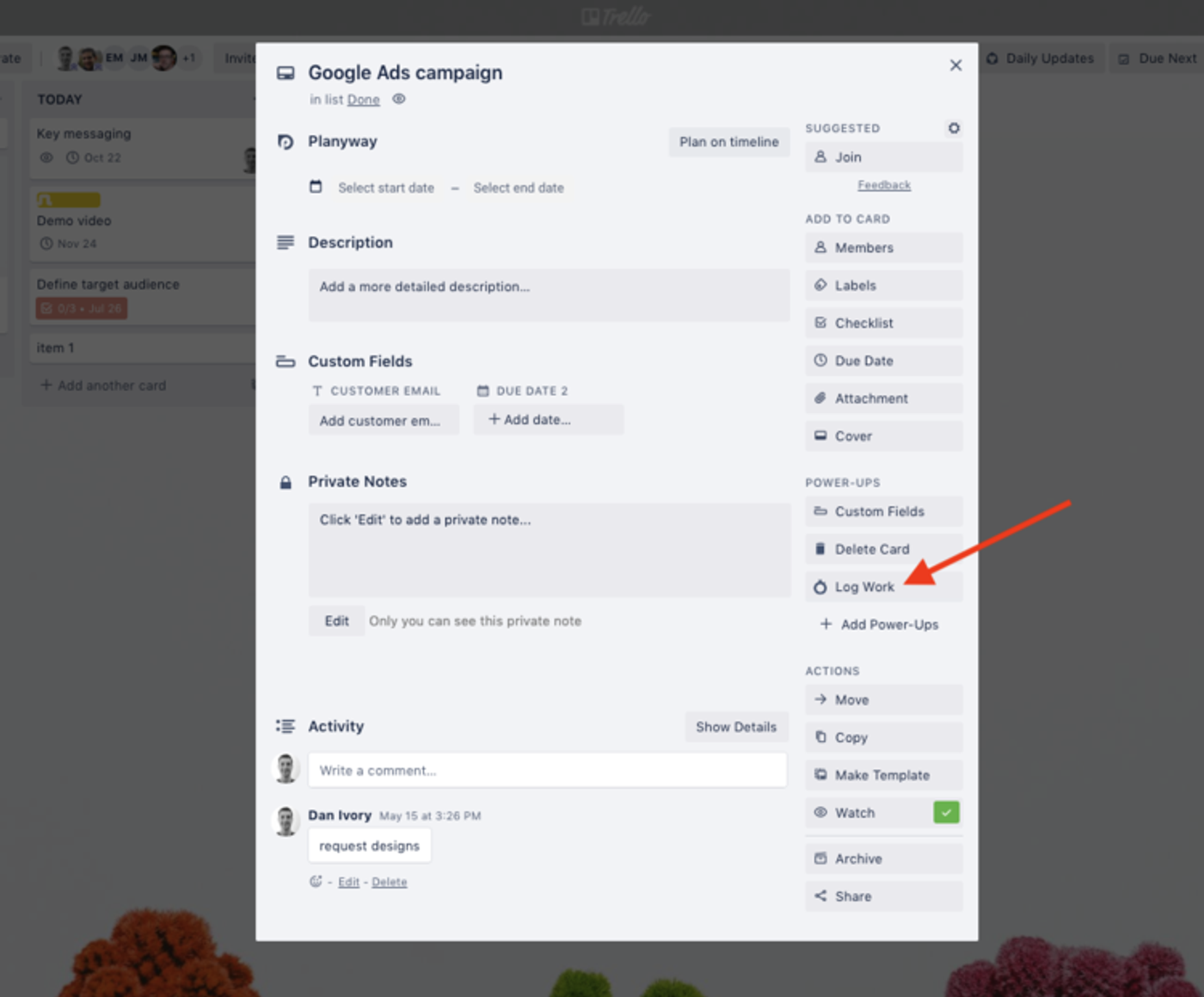Click the lock icon by Private Notes

pos(286,483)
